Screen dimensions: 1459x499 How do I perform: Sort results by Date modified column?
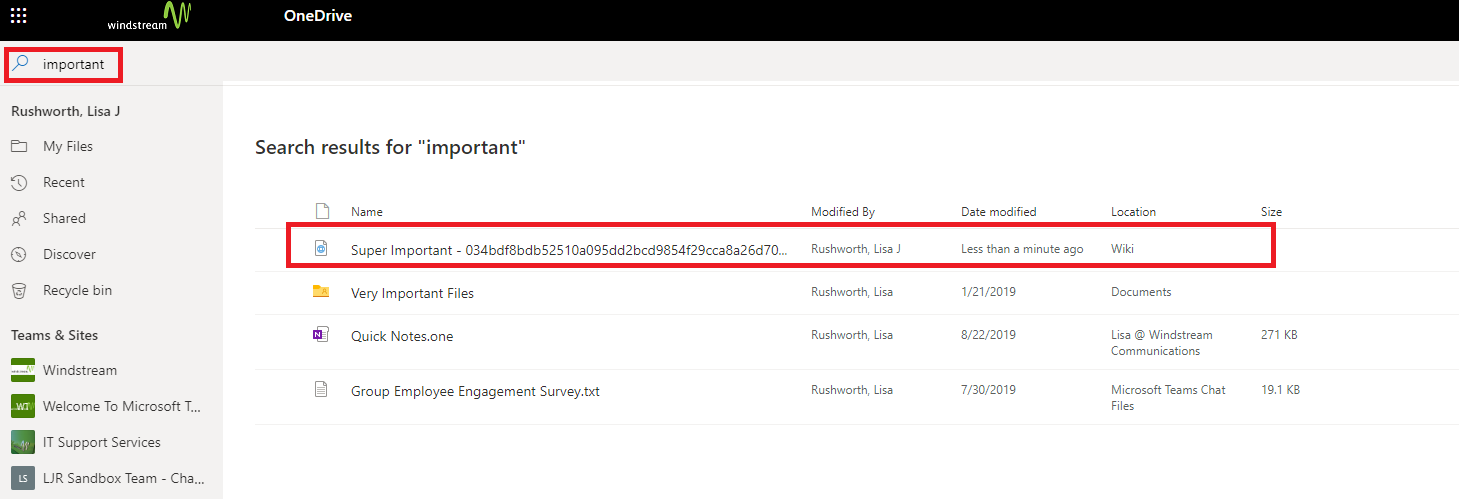click(x=998, y=212)
